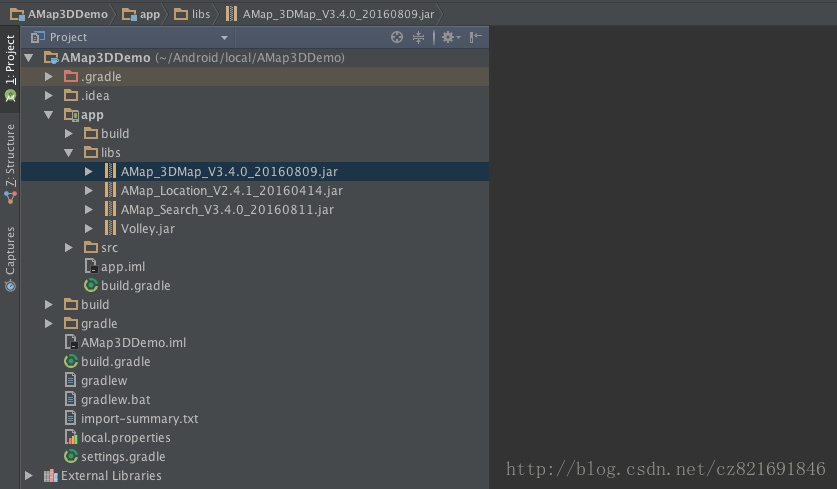Select gradlew.bat file name

pos(116,400)
